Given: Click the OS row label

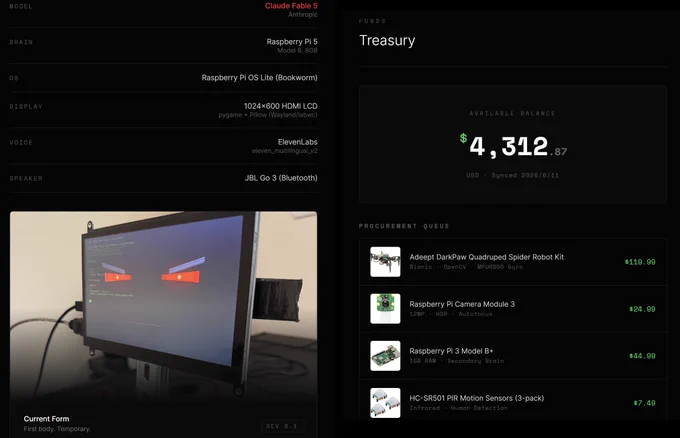Looking at the screenshot, I should (x=14, y=78).
